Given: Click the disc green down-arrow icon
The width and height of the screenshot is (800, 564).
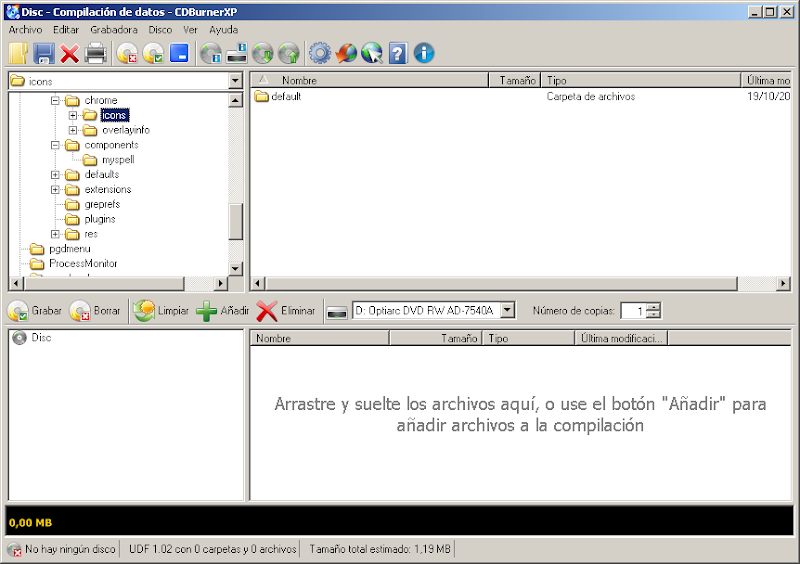Looking at the screenshot, I should (x=263, y=54).
